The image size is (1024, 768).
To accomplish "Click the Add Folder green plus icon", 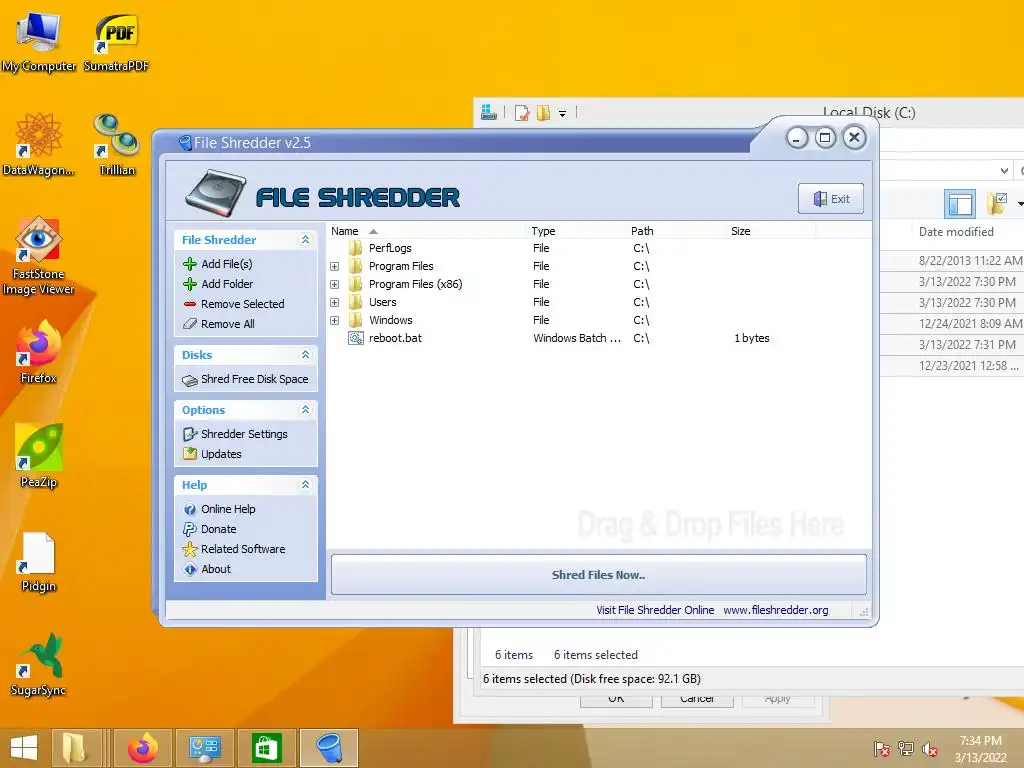I will tap(190, 284).
